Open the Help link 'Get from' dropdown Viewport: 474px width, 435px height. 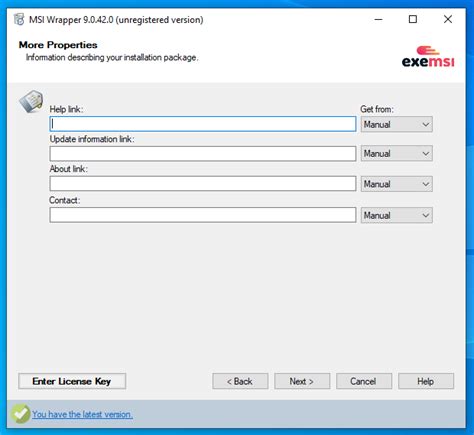(396, 124)
